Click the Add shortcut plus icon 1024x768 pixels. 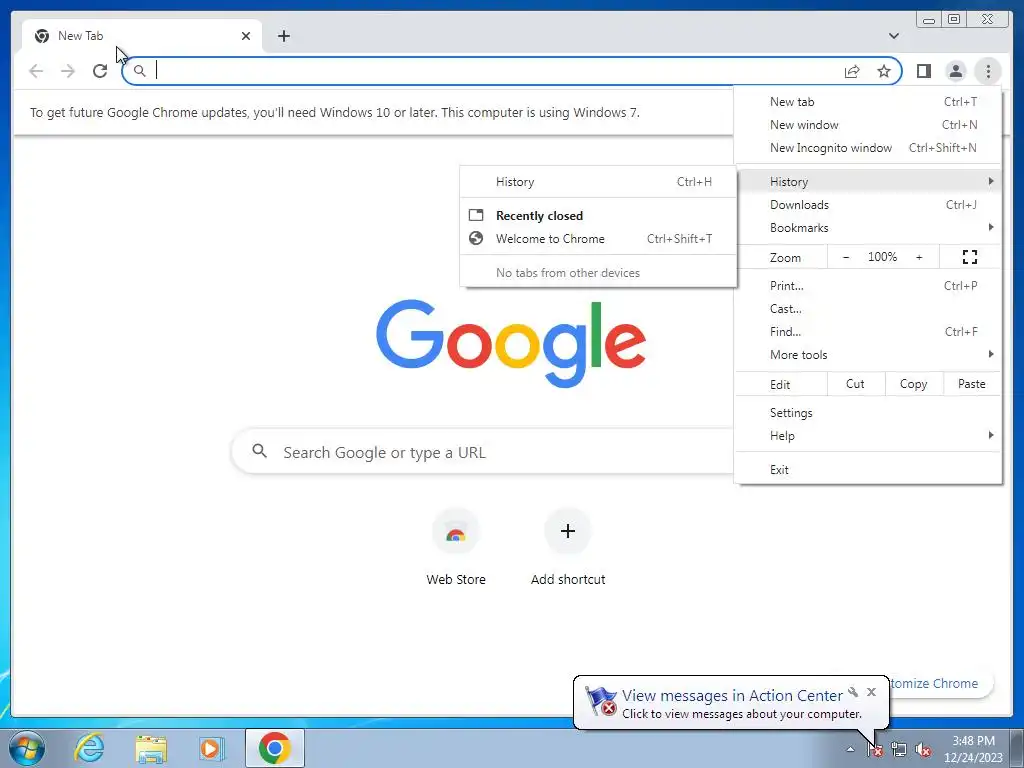pyautogui.click(x=568, y=531)
